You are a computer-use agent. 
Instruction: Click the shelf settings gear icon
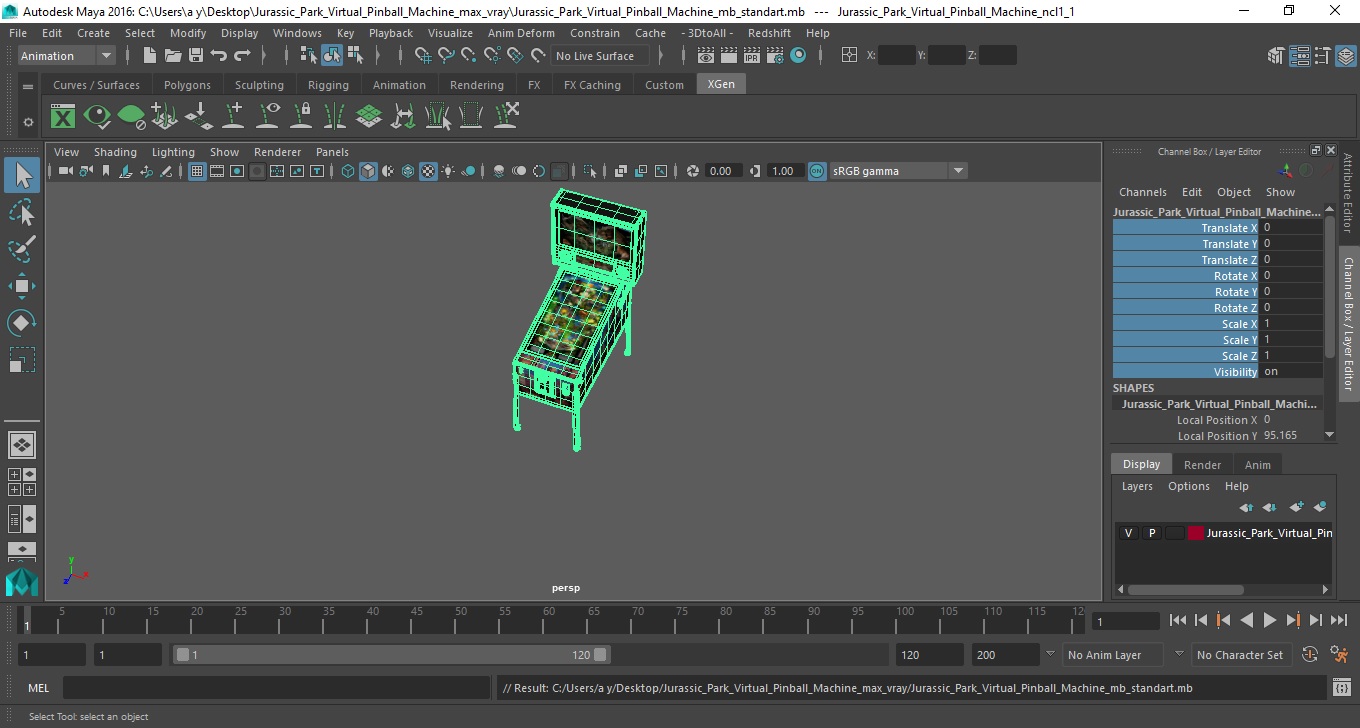[x=28, y=122]
